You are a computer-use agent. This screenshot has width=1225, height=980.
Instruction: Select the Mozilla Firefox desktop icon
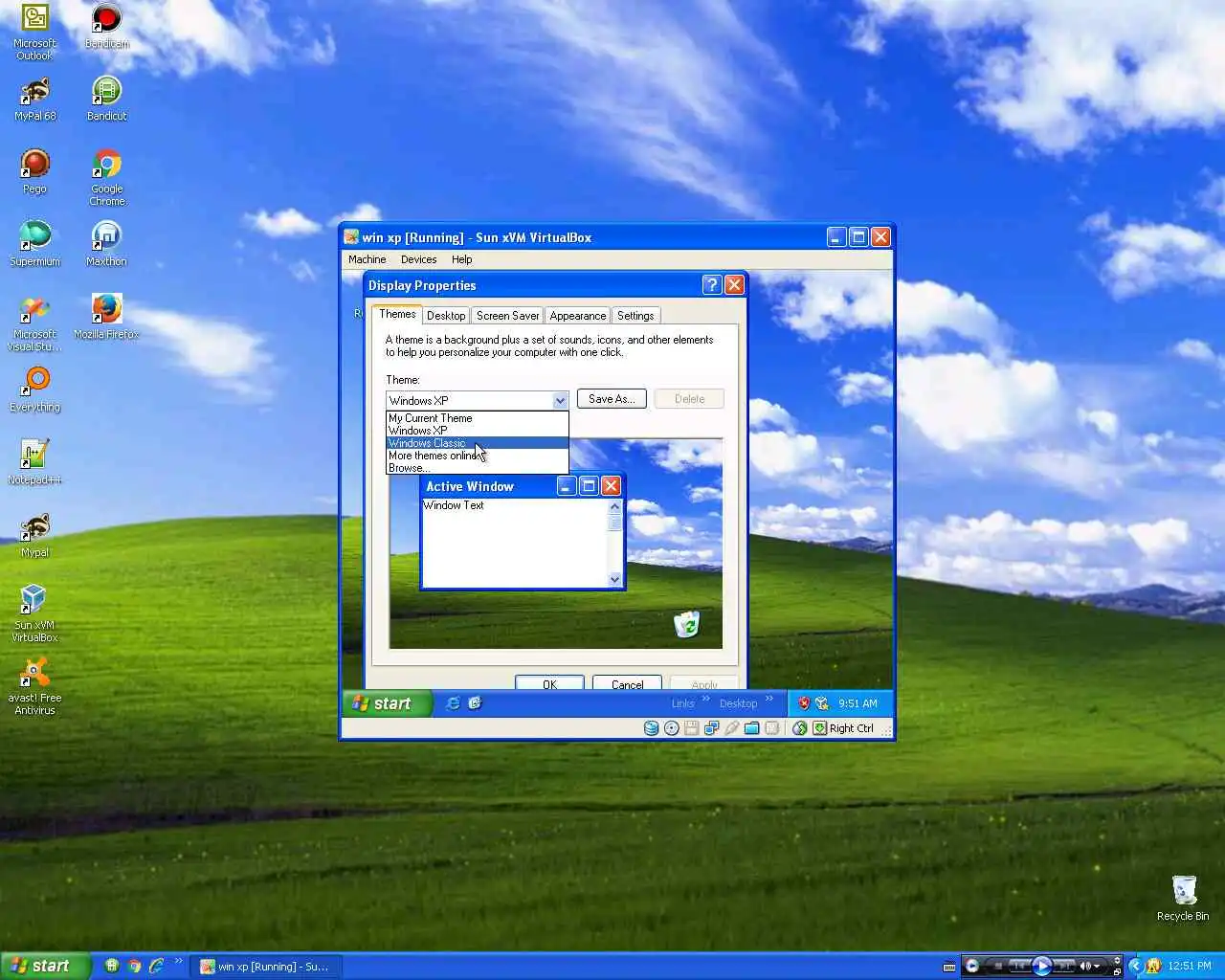[106, 318]
